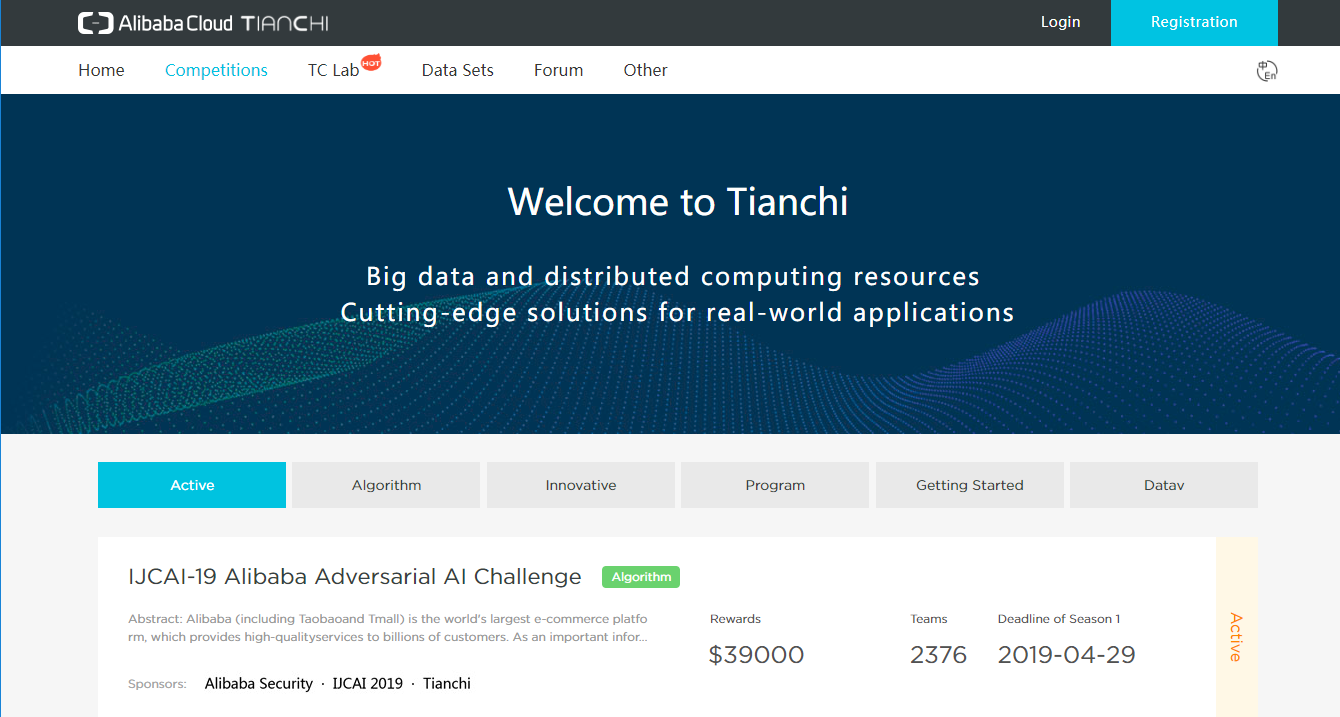This screenshot has width=1340, height=717.
Task: Click the Tianchi sponsor name
Action: point(447,684)
